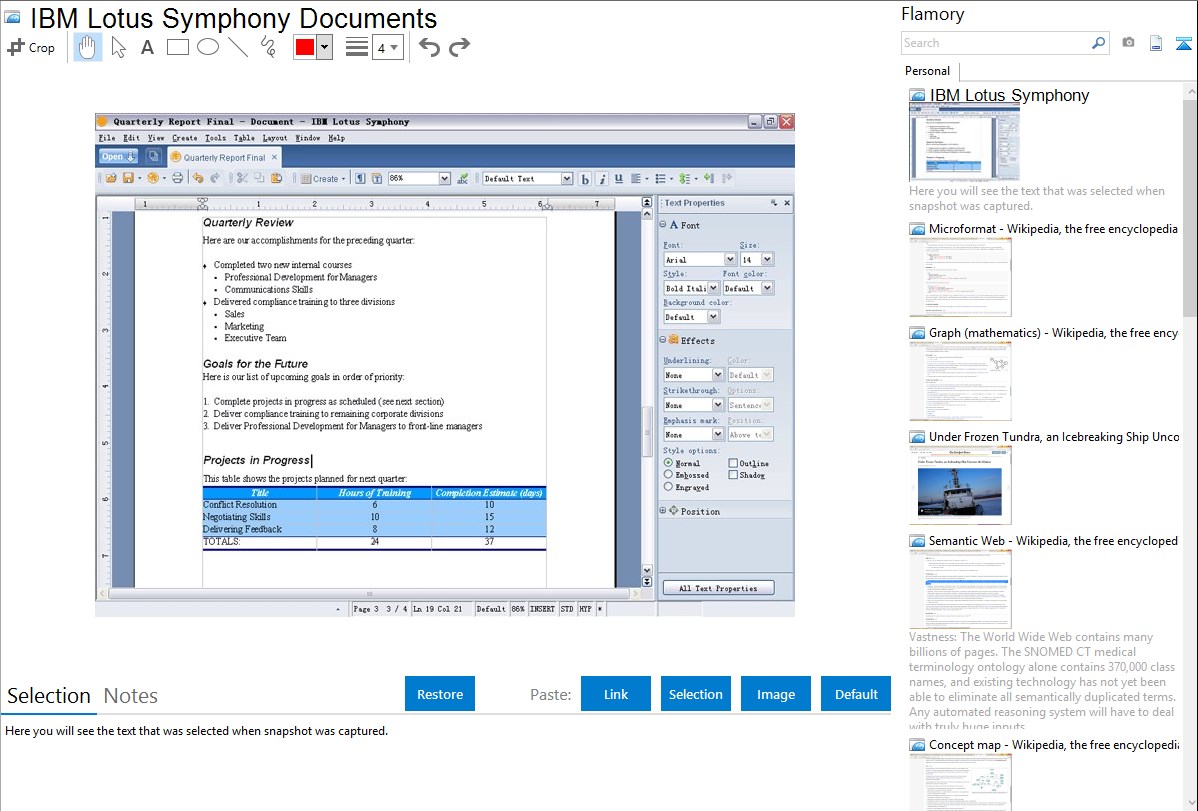Switch to the Selection tab

(49, 696)
